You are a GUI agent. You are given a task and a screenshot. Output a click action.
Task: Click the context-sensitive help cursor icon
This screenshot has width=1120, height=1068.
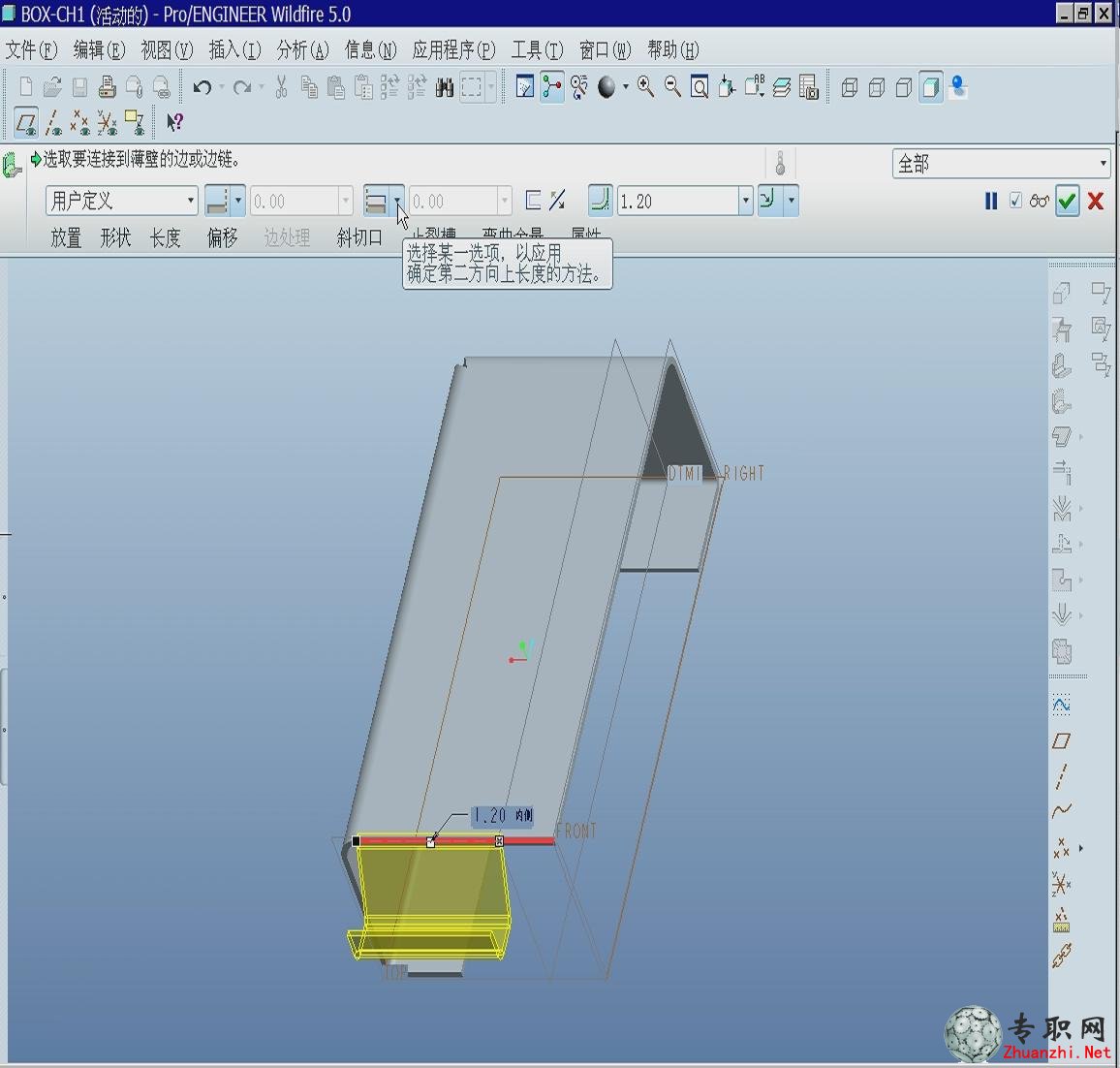pos(174,123)
